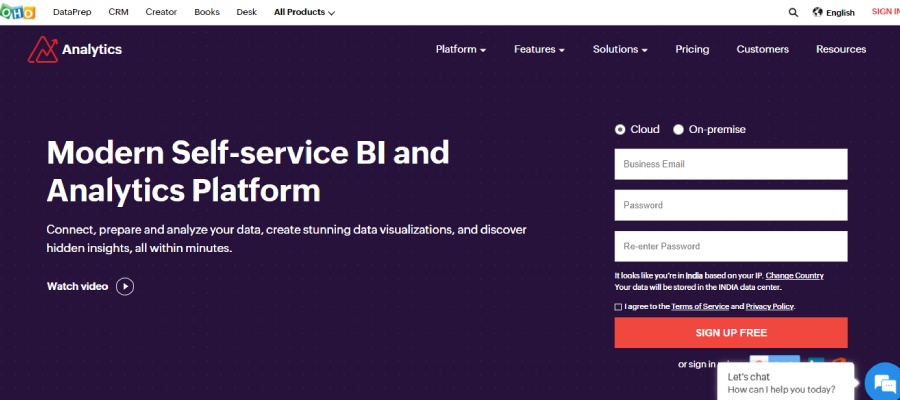Image resolution: width=900 pixels, height=400 pixels.
Task: Follow the Change Country link
Action: click(794, 275)
